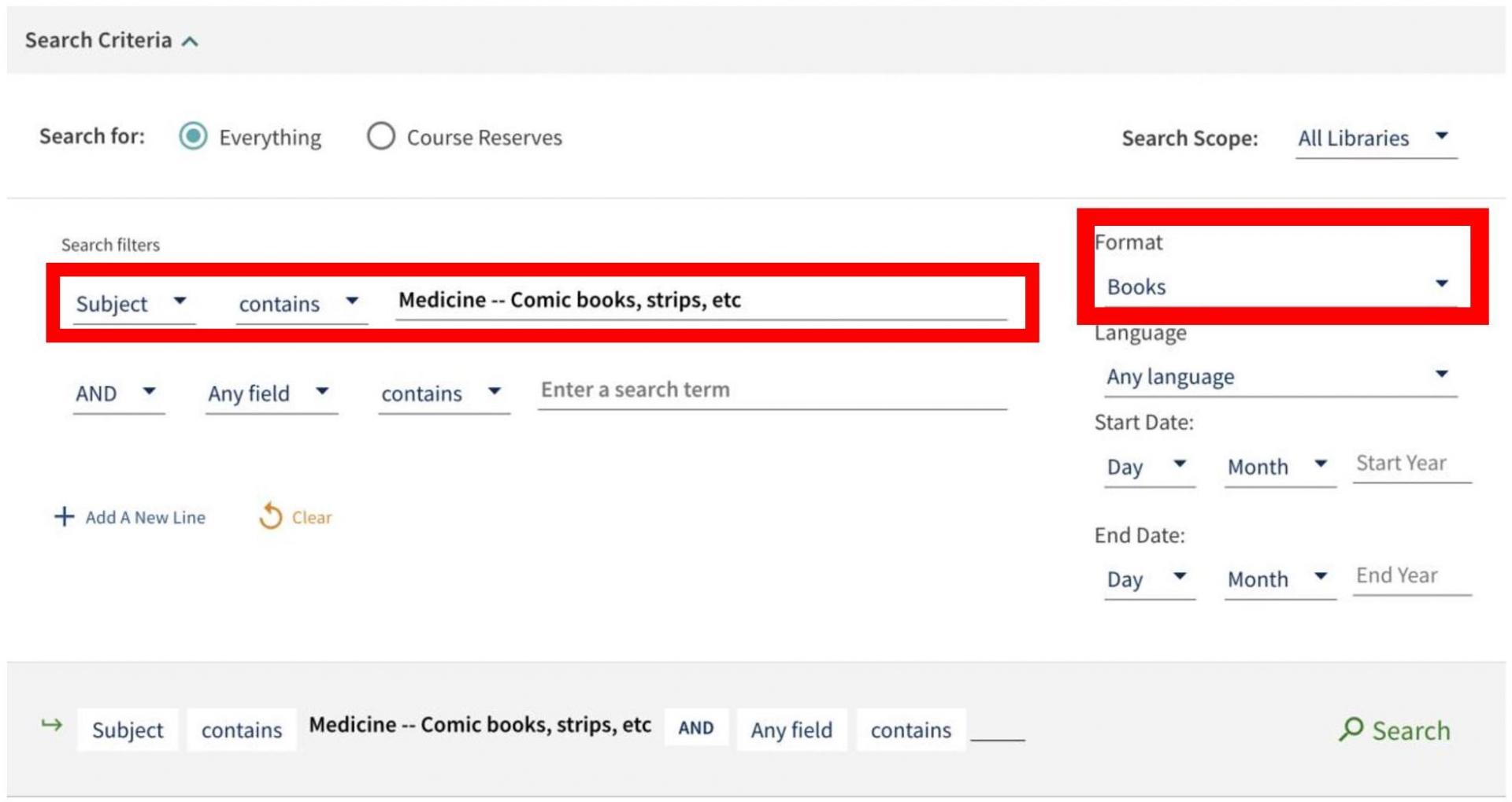
Task: Open the Start Date Month dropdown
Action: tap(1280, 468)
